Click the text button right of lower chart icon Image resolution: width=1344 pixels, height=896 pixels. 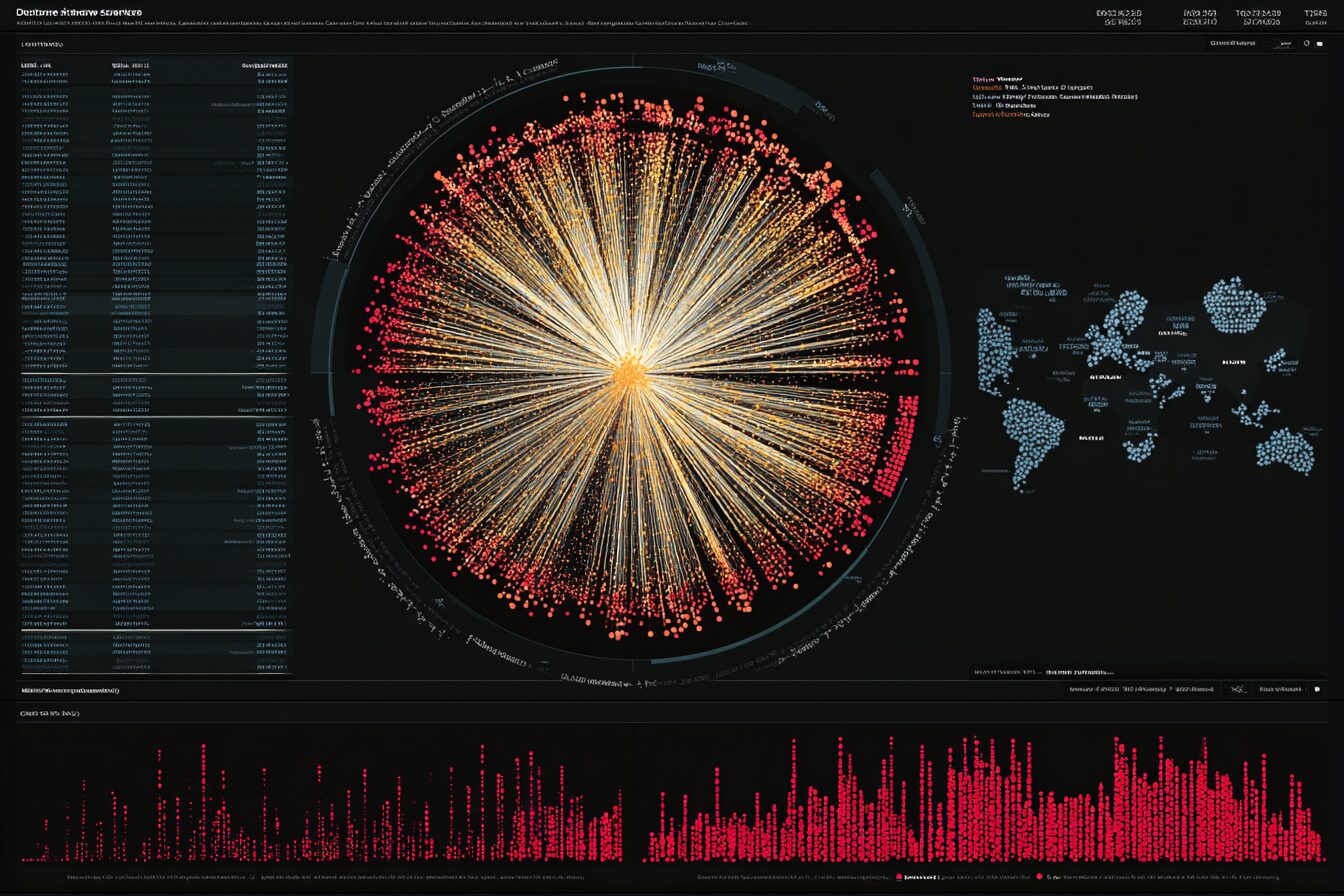[x=1281, y=689]
